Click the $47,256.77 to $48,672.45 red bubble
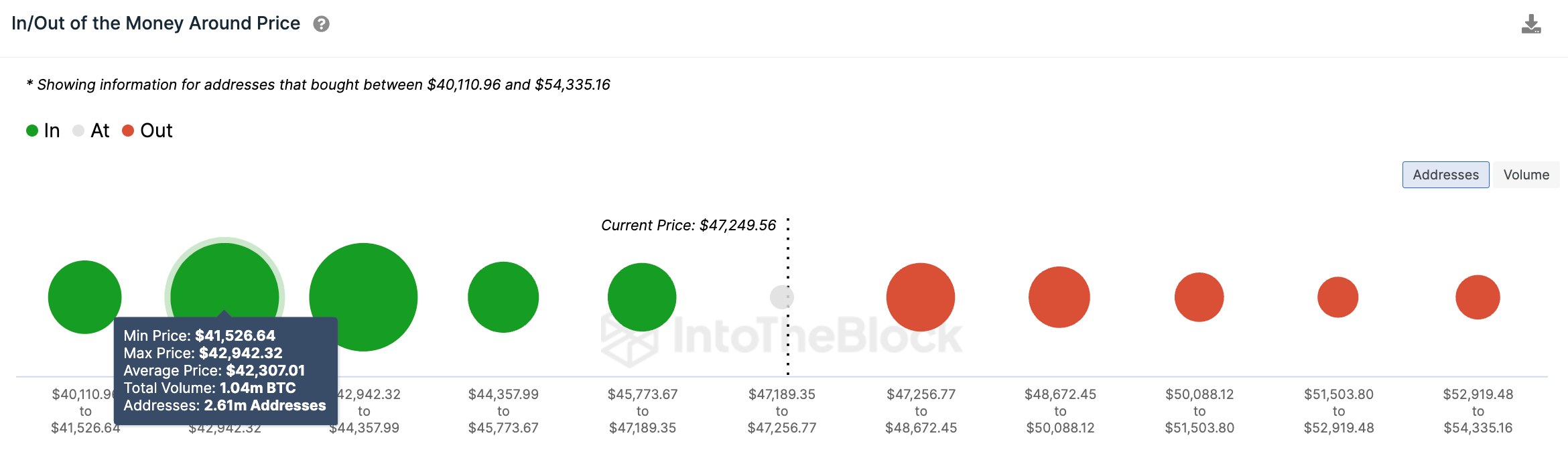The image size is (1568, 468). [921, 297]
